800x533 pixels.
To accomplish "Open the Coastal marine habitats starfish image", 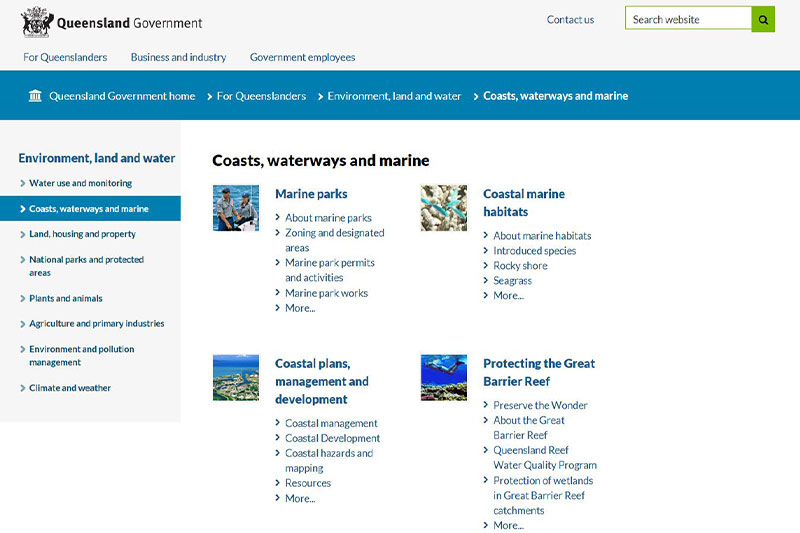I will (443, 208).
